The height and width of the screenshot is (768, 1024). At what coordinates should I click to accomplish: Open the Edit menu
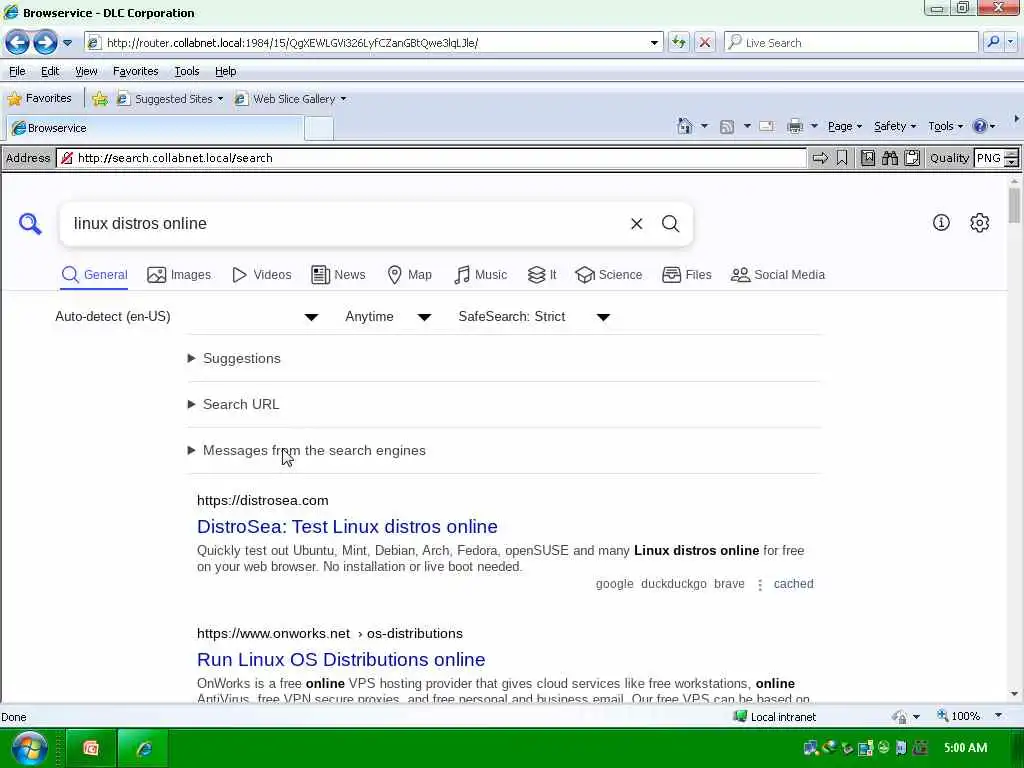[50, 71]
